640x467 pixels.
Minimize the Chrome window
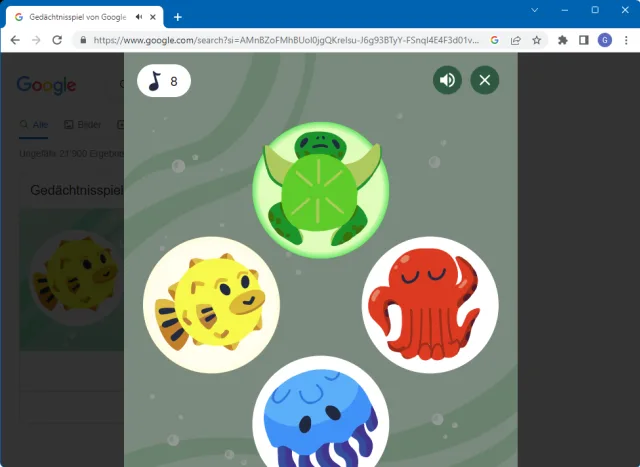(565, 10)
